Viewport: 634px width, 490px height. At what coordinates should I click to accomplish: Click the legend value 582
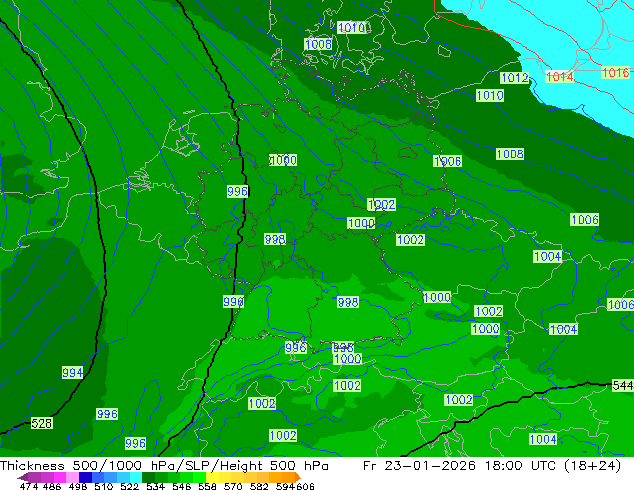click(259, 486)
